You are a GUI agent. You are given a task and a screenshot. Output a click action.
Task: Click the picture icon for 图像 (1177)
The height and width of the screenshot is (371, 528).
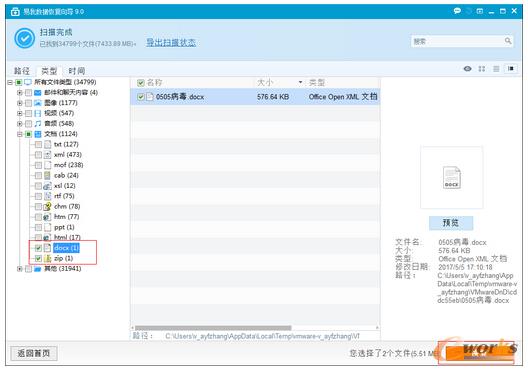coord(38,103)
